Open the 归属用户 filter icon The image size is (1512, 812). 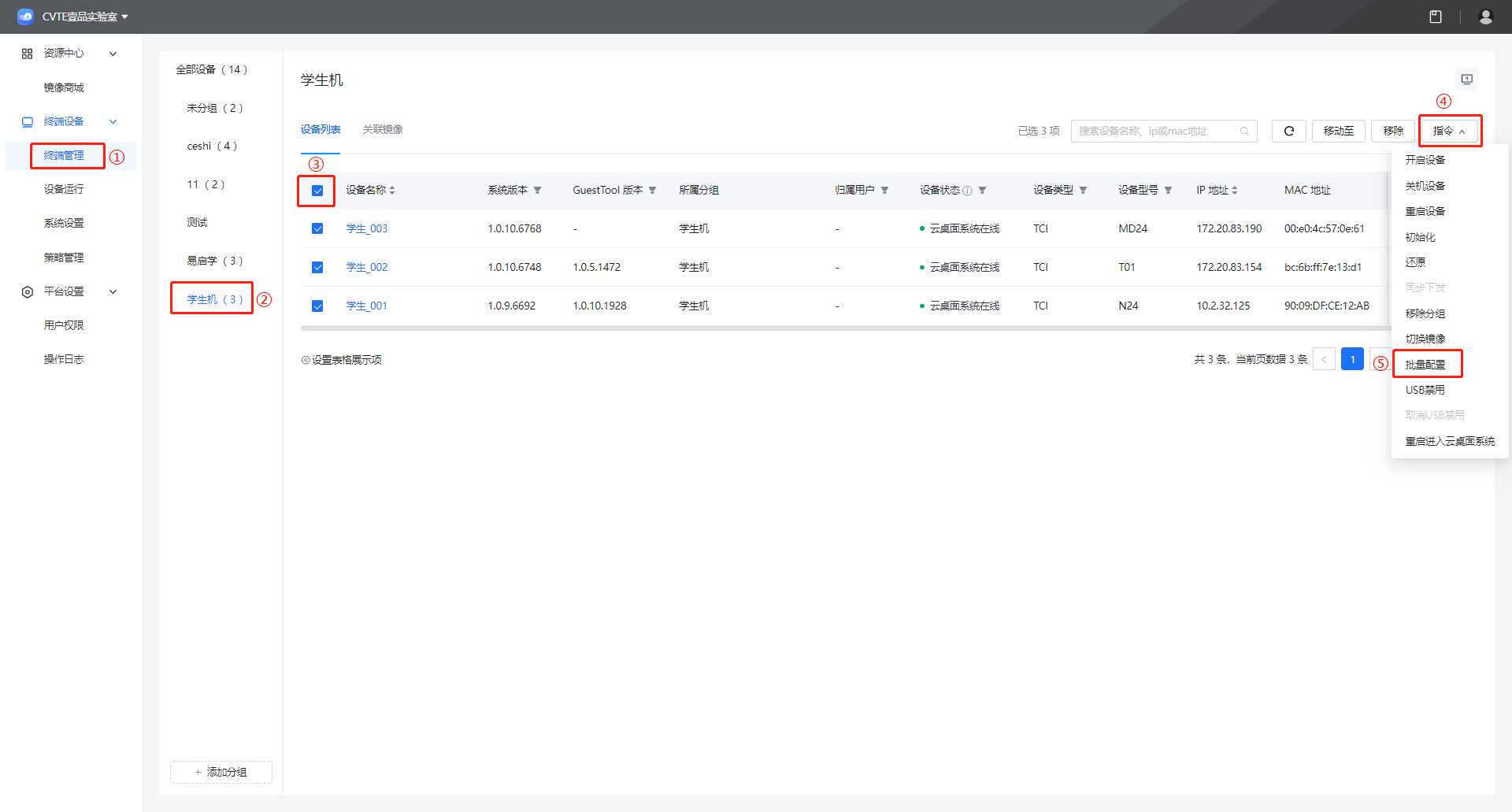(884, 191)
